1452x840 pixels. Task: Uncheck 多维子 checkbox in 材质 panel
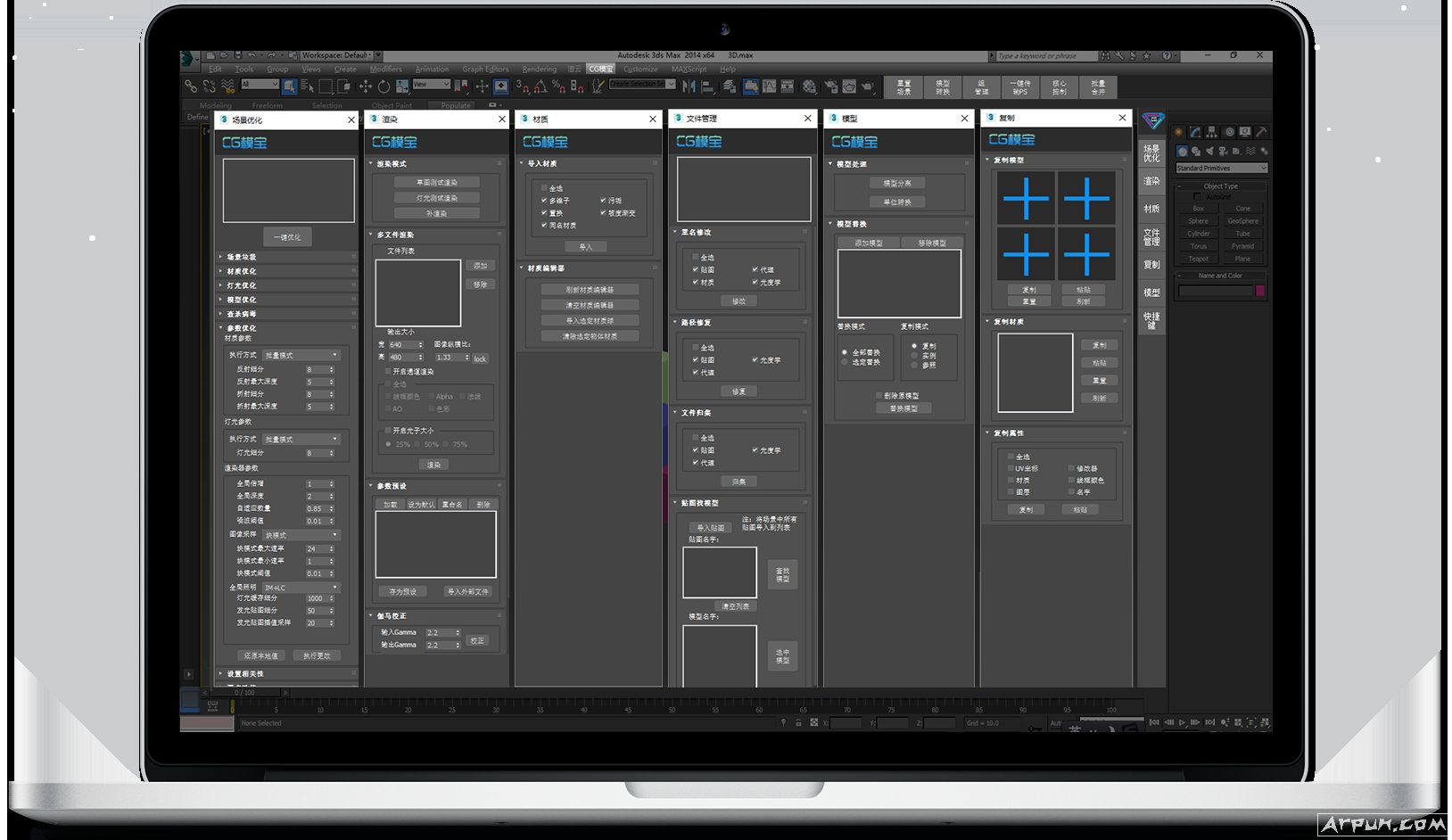pyautogui.click(x=544, y=201)
